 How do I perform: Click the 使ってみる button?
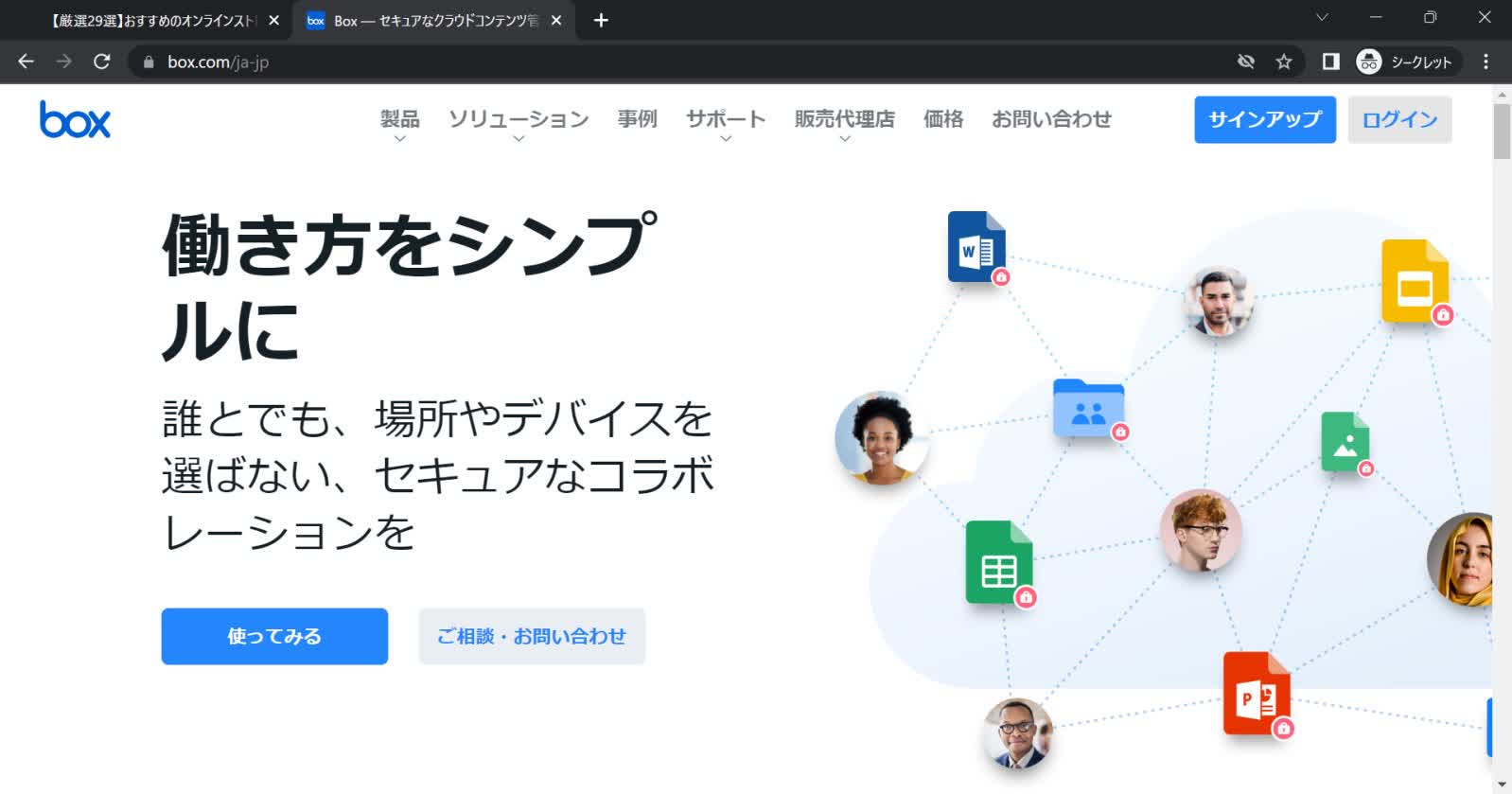[x=274, y=636]
